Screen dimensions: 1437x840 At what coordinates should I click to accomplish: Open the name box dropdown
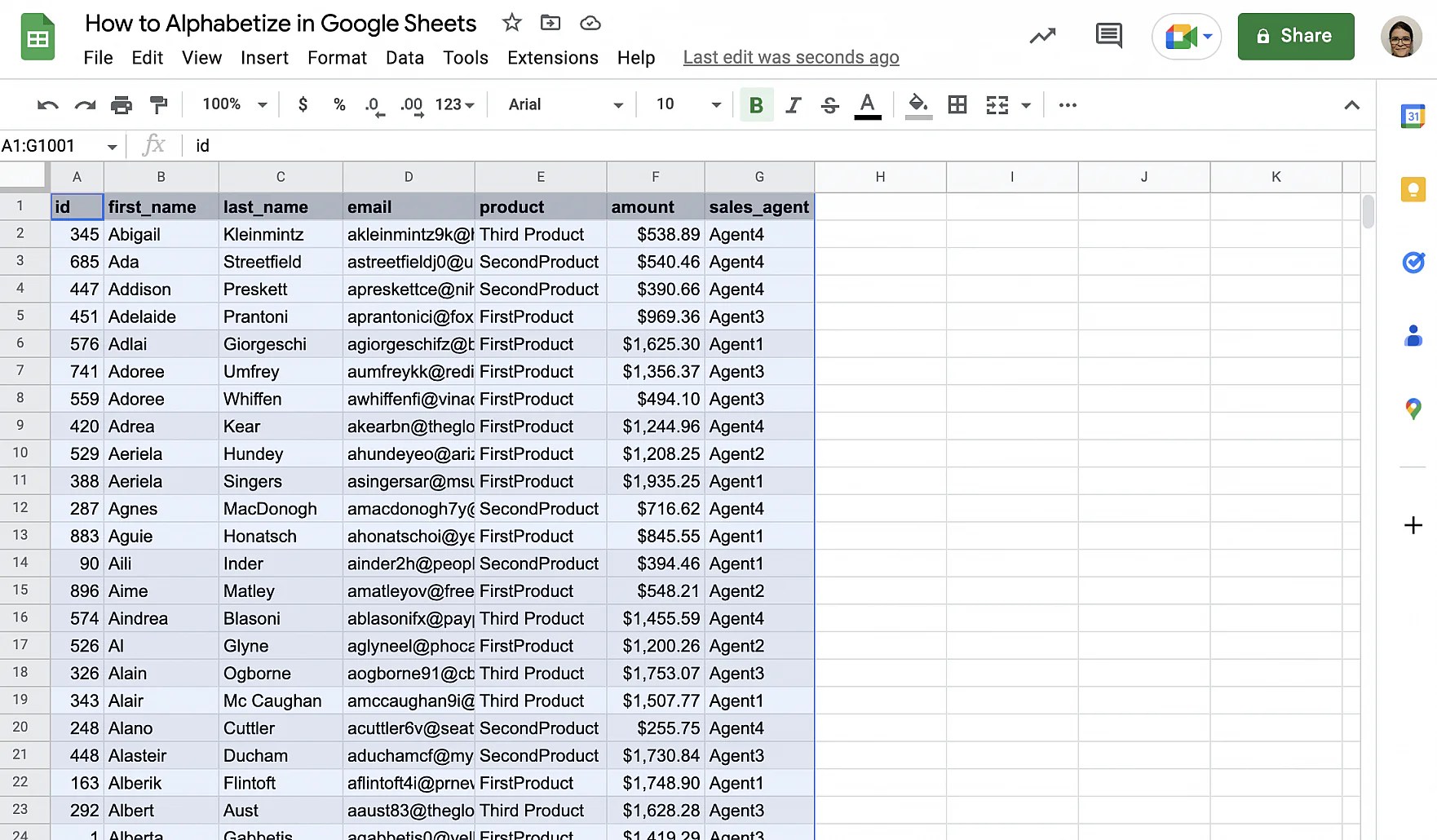tap(113, 145)
